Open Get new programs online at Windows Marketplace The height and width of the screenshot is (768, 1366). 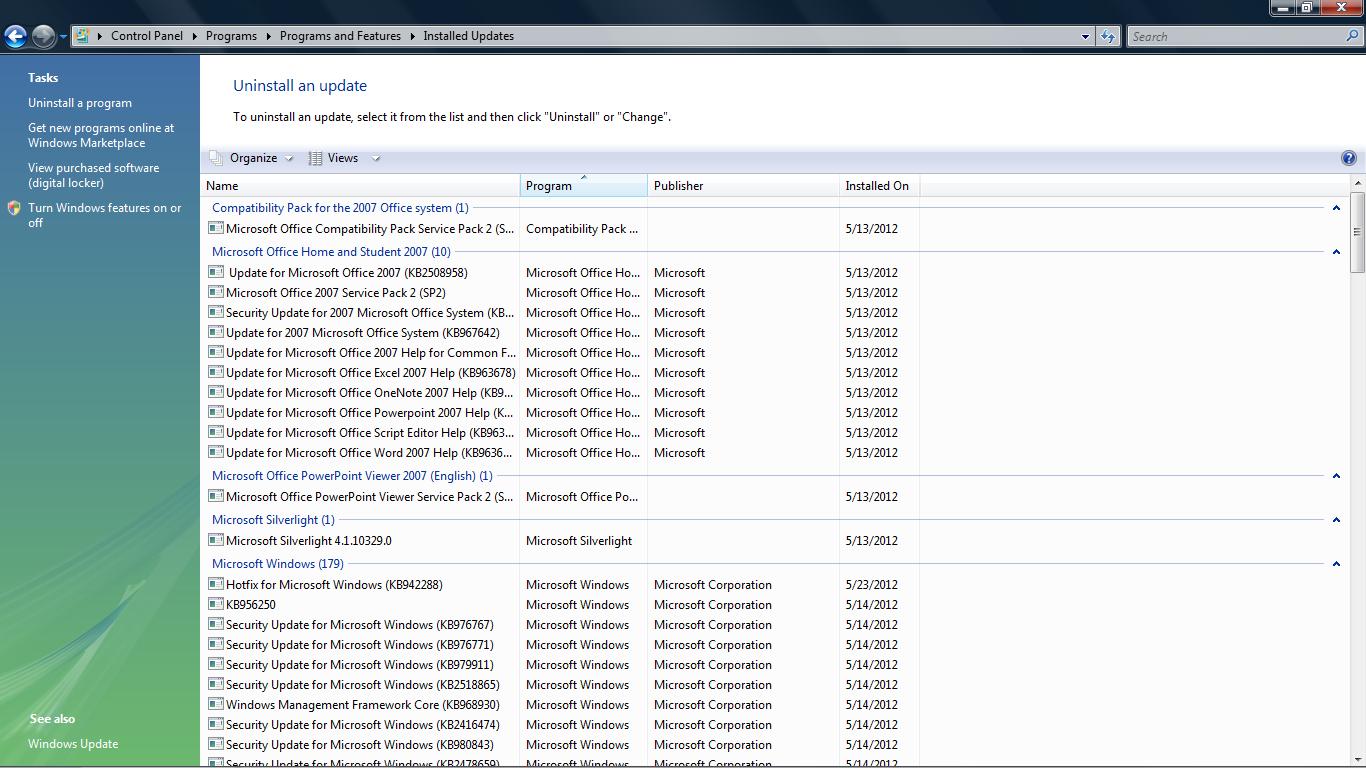tap(101, 135)
